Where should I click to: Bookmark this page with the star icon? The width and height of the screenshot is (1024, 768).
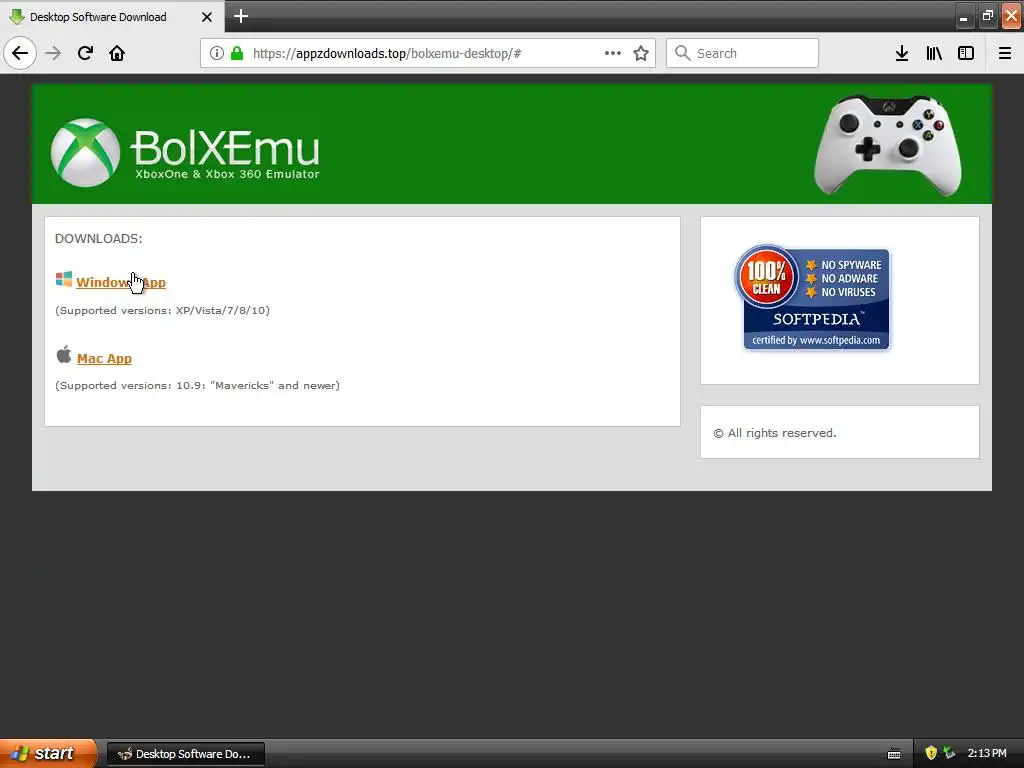641,53
